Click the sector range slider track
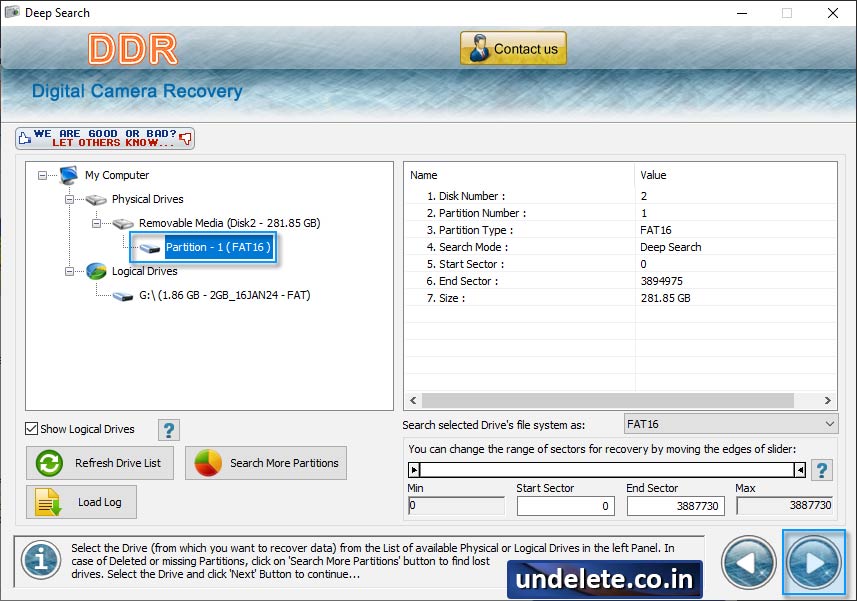Viewport: 857px width, 601px height. pyautogui.click(x=607, y=470)
